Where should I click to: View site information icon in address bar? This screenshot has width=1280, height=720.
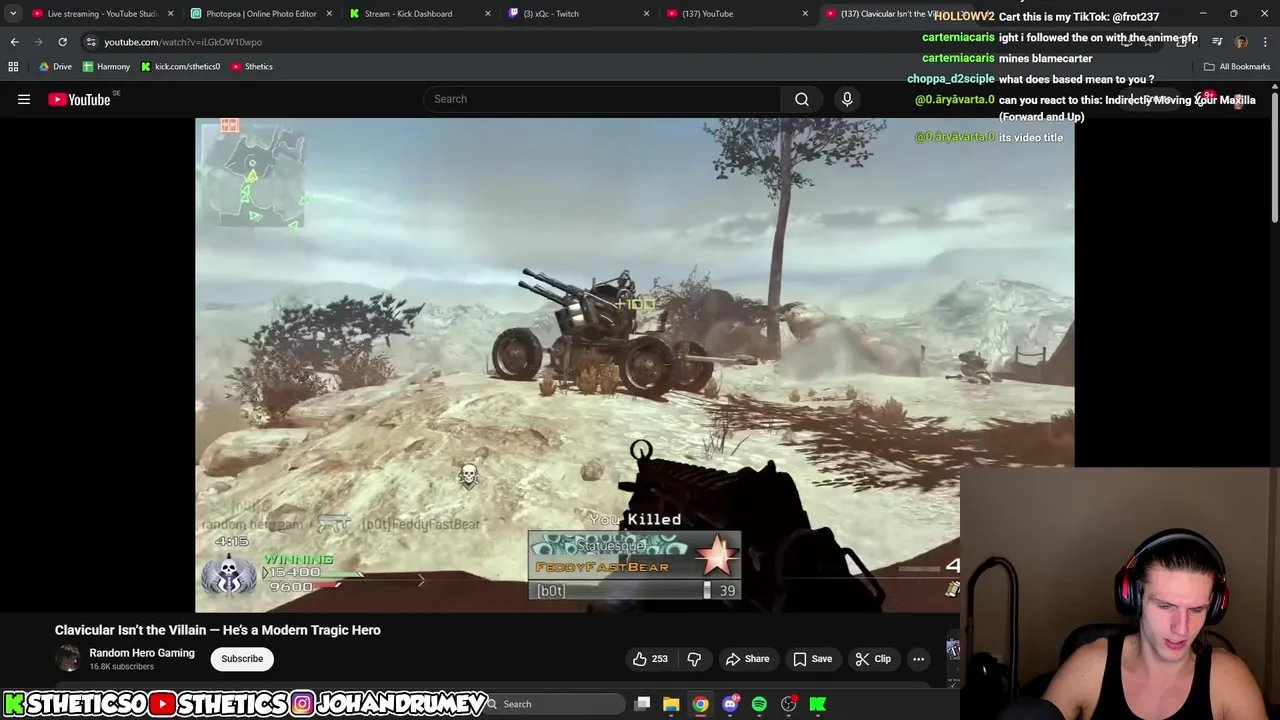(x=91, y=42)
